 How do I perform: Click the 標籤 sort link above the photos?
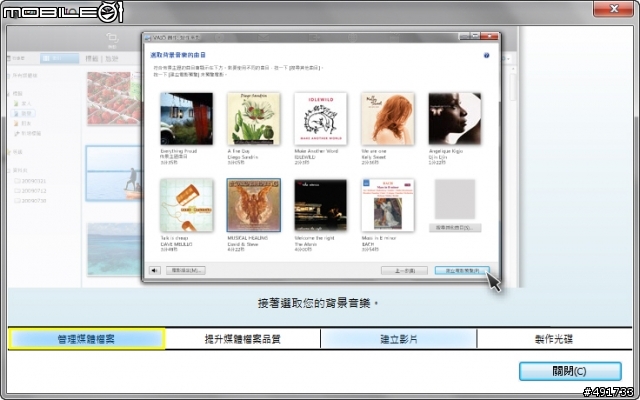[92, 59]
